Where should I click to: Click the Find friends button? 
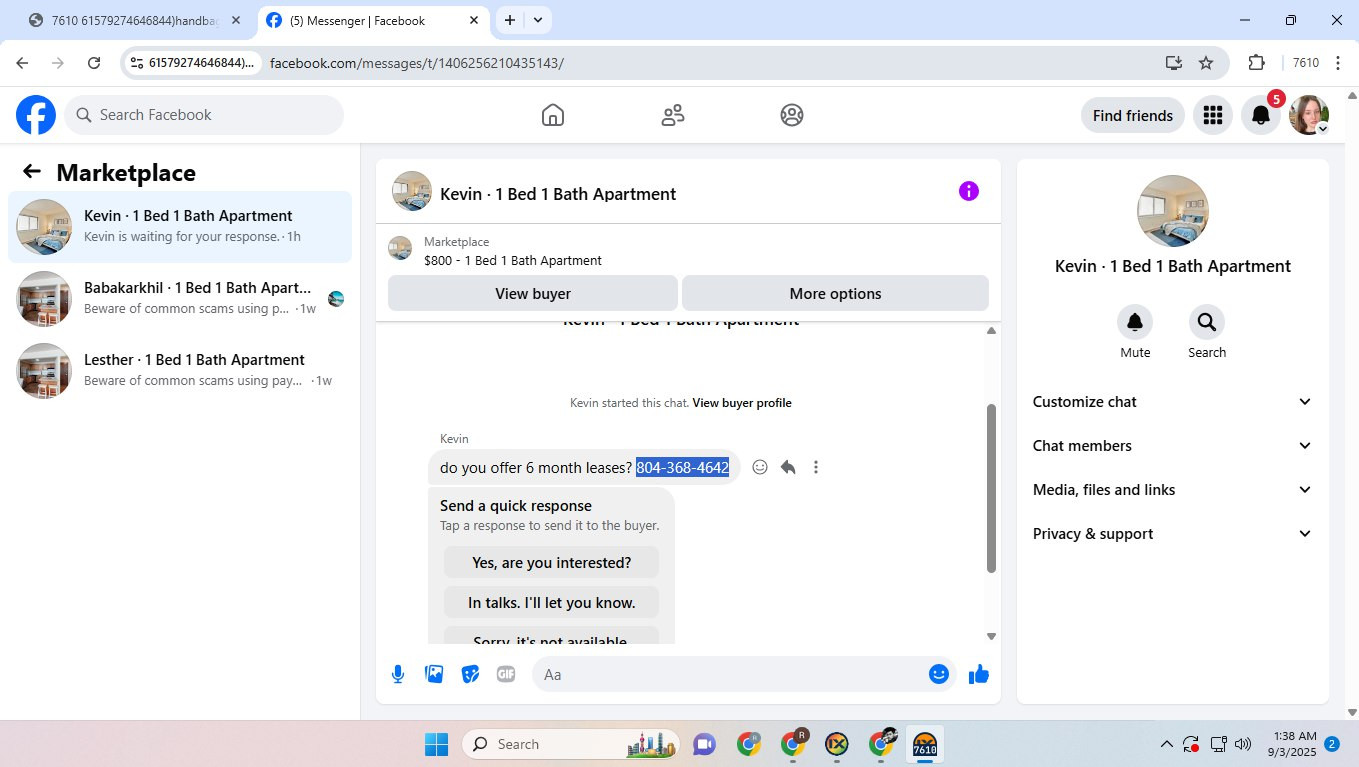click(1133, 116)
